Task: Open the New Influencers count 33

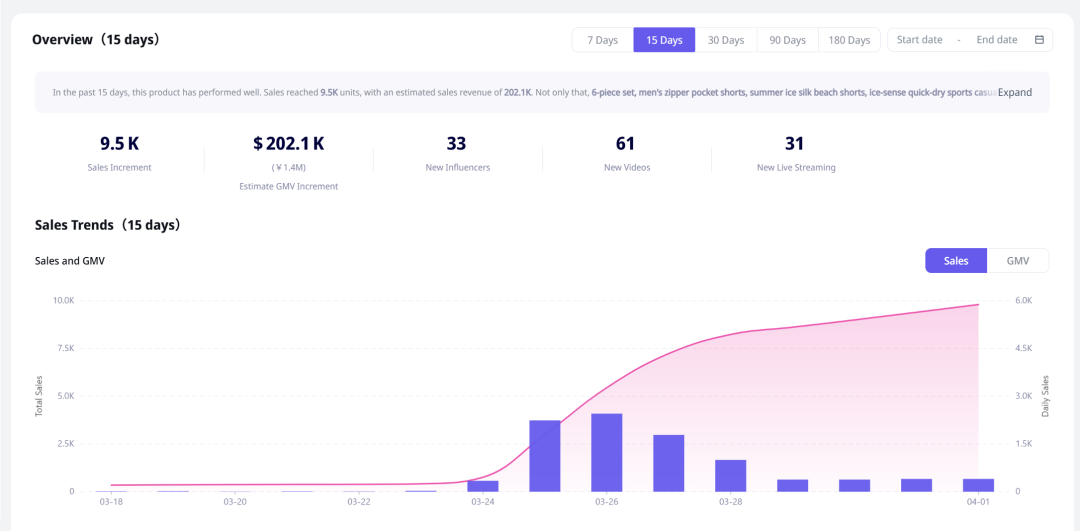Action: pos(457,144)
